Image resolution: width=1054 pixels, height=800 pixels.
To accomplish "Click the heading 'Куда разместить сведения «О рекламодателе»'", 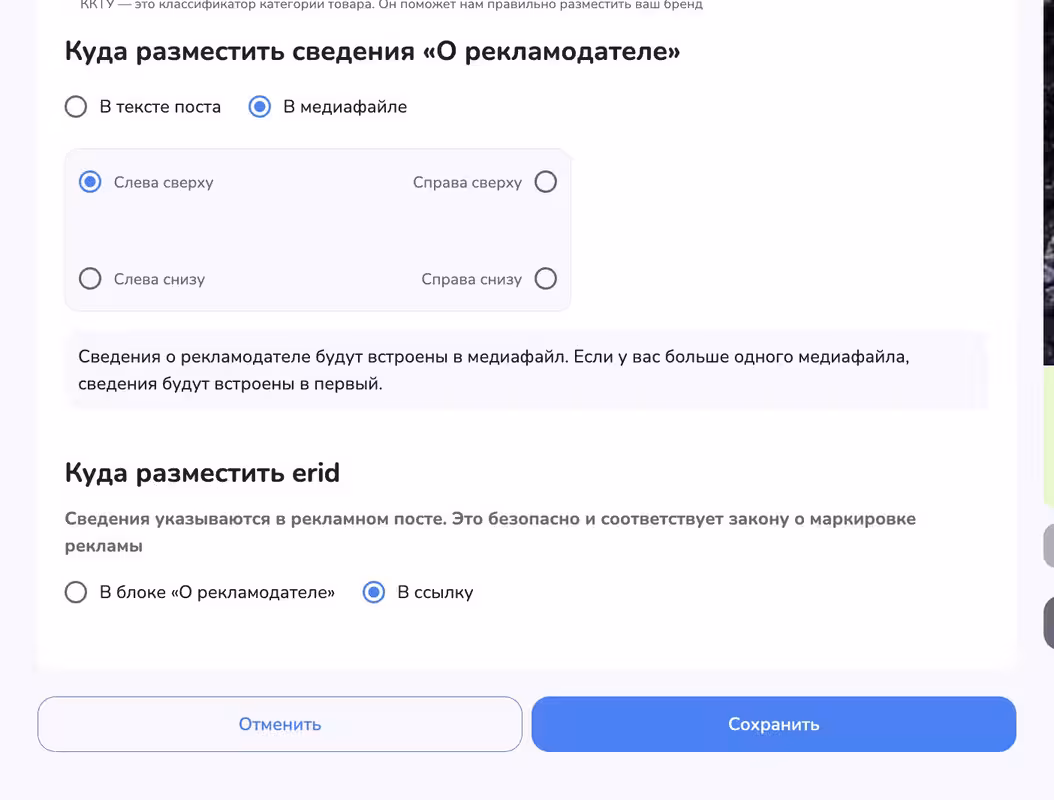I will click(372, 52).
